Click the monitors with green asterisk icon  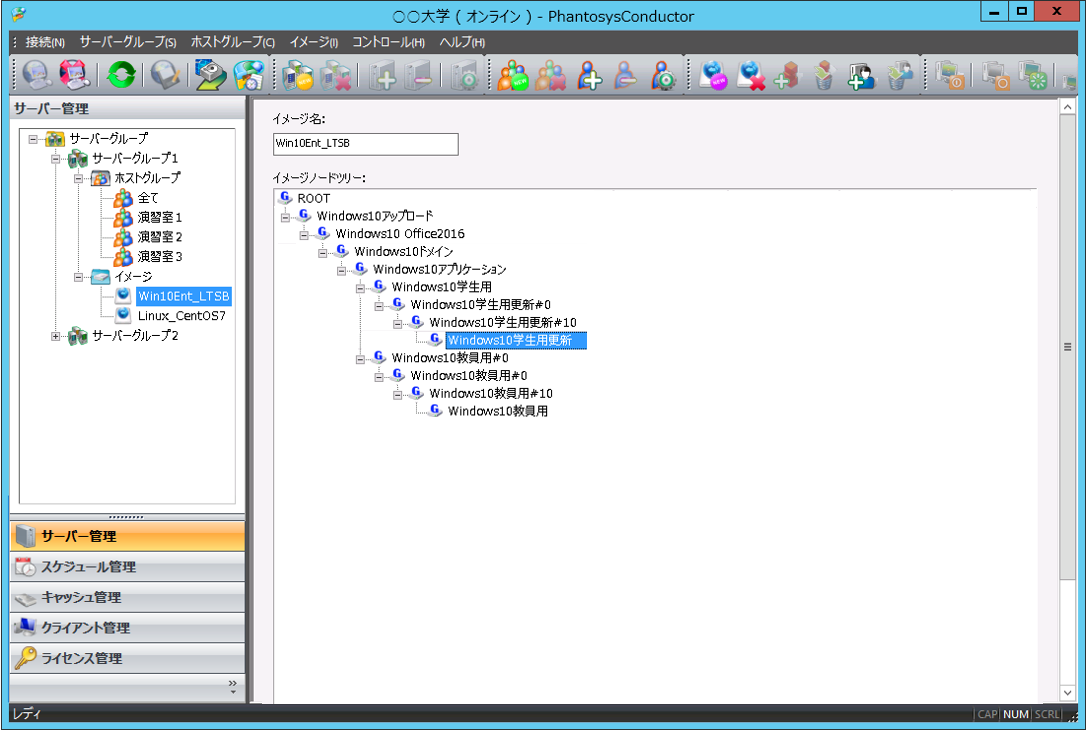click(x=1035, y=75)
